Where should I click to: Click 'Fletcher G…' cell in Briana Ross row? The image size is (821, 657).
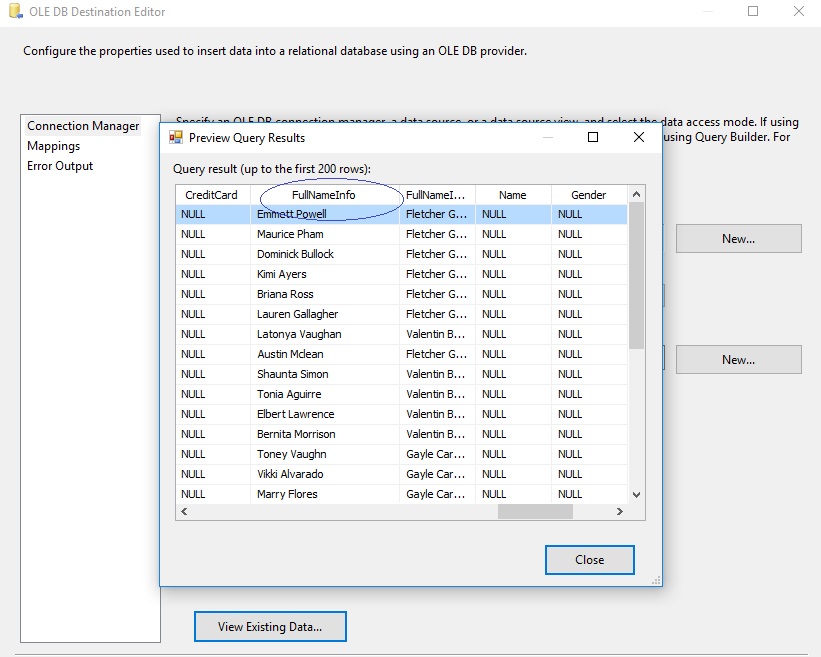[x=437, y=294]
